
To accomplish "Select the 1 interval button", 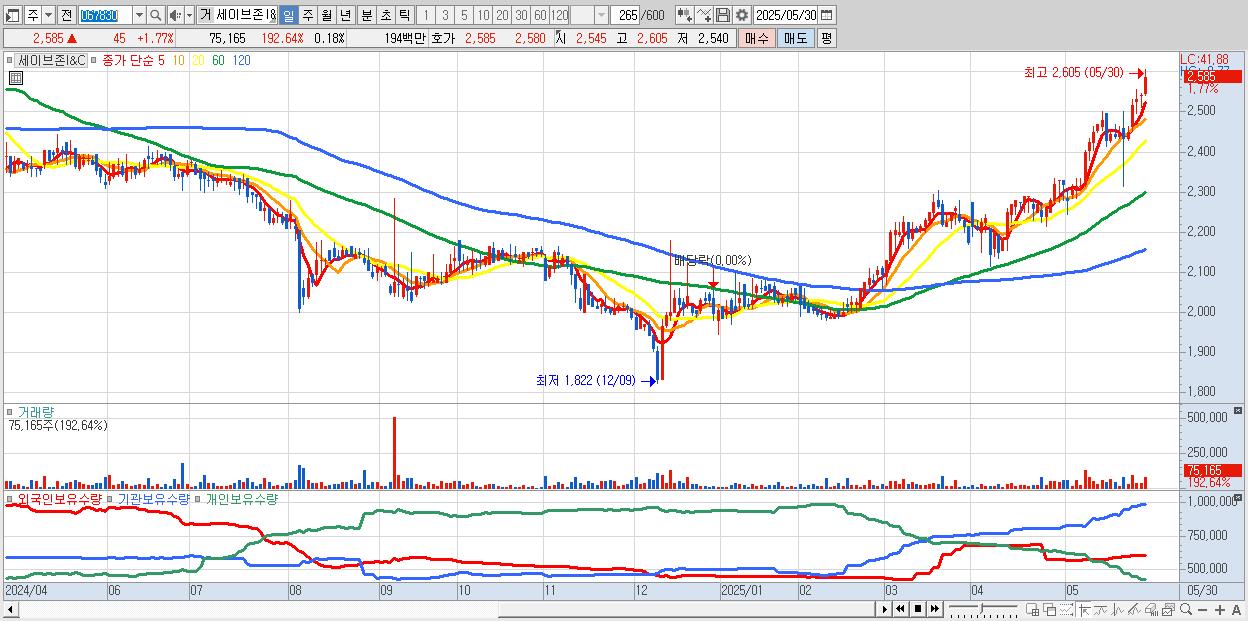I will [x=426, y=15].
